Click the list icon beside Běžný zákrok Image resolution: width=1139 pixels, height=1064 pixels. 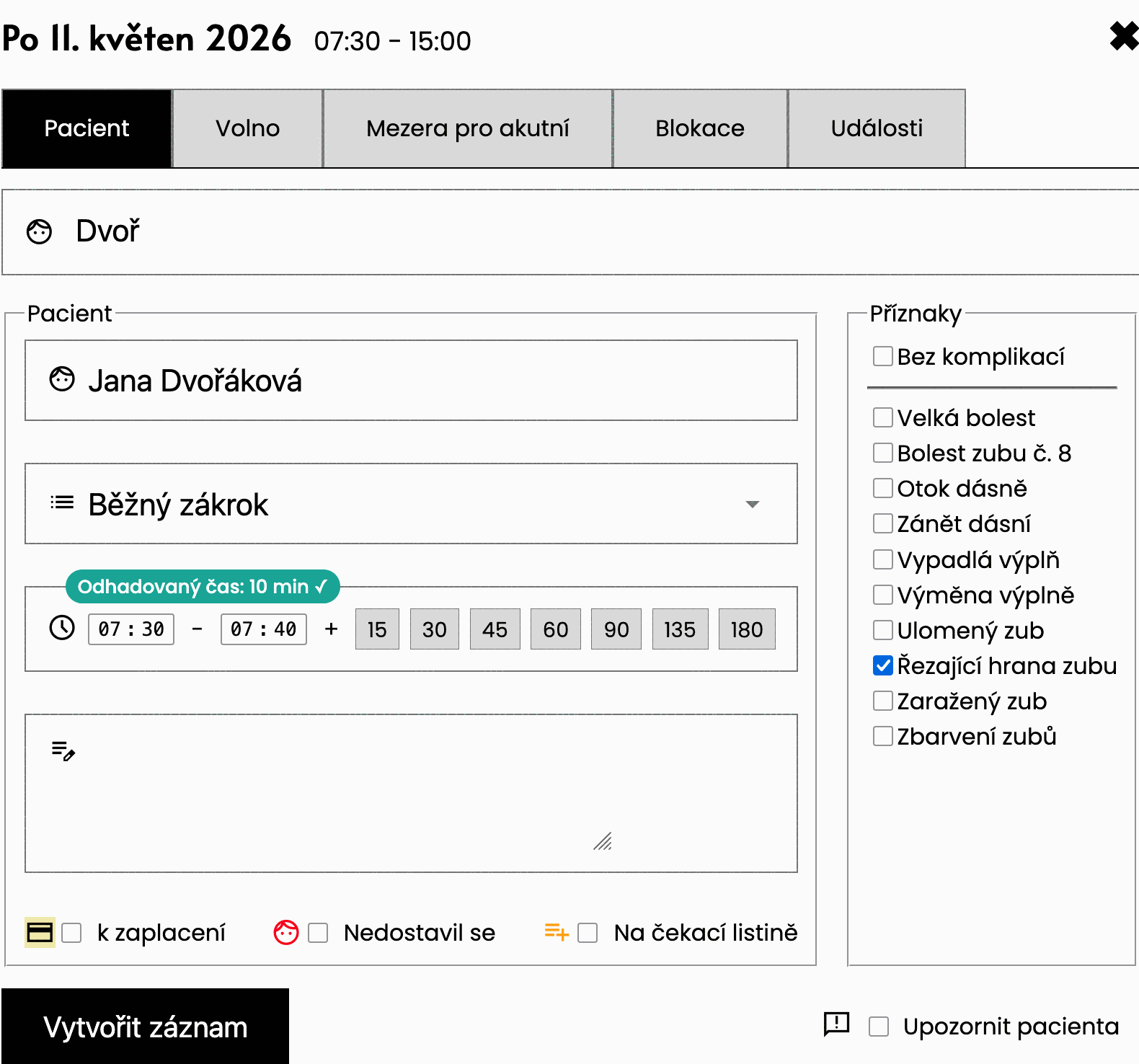tap(62, 502)
